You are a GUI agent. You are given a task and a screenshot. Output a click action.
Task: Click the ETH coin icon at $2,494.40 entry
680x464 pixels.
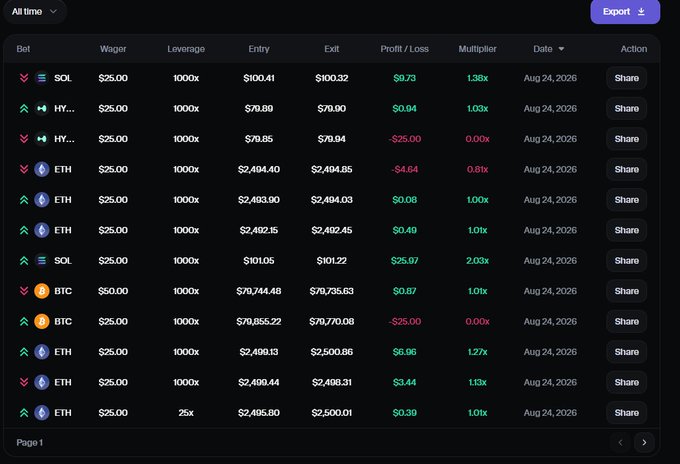click(x=42, y=169)
